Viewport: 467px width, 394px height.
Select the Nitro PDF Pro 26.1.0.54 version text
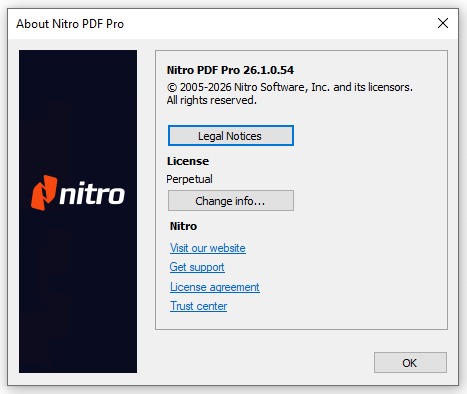(230, 70)
